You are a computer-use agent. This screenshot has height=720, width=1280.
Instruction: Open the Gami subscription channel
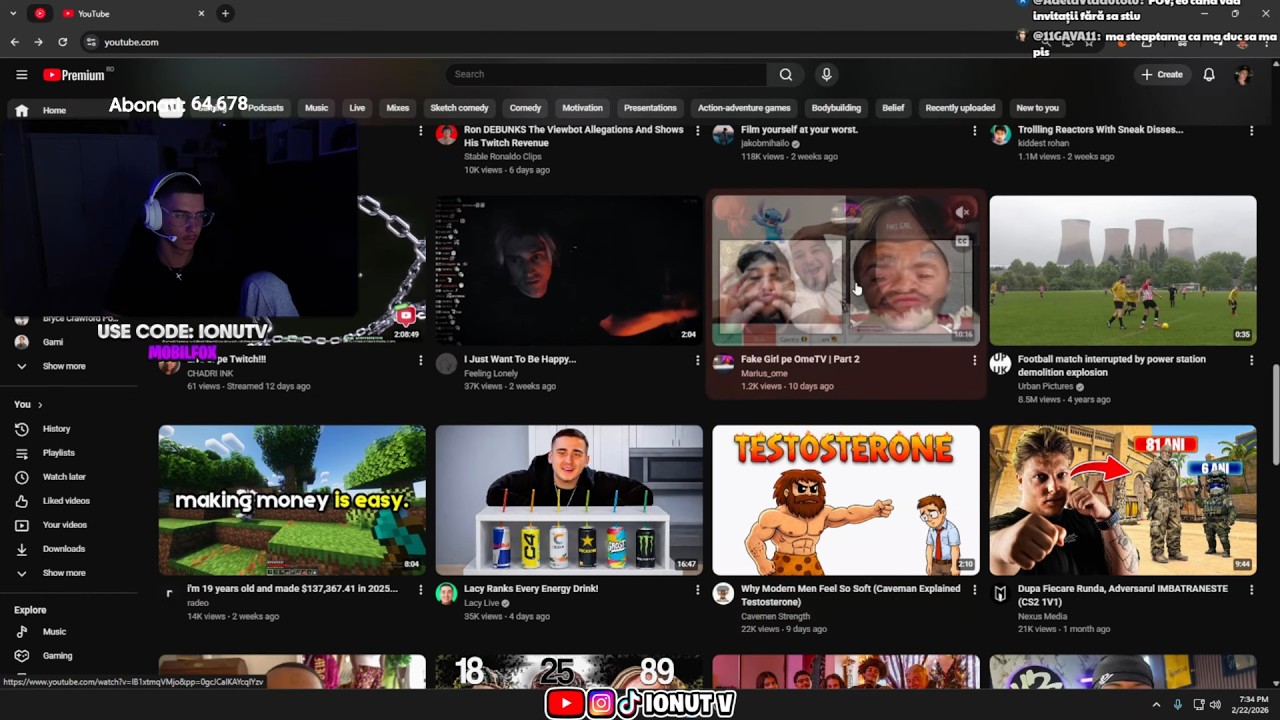click(x=52, y=342)
